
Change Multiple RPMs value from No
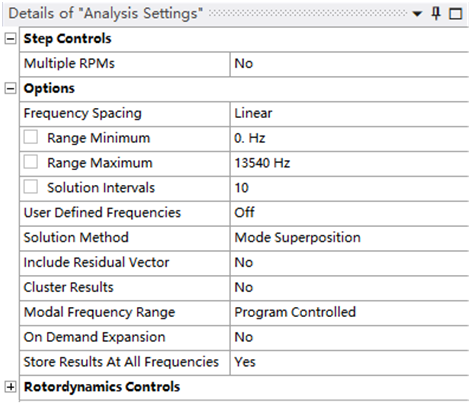(349, 64)
